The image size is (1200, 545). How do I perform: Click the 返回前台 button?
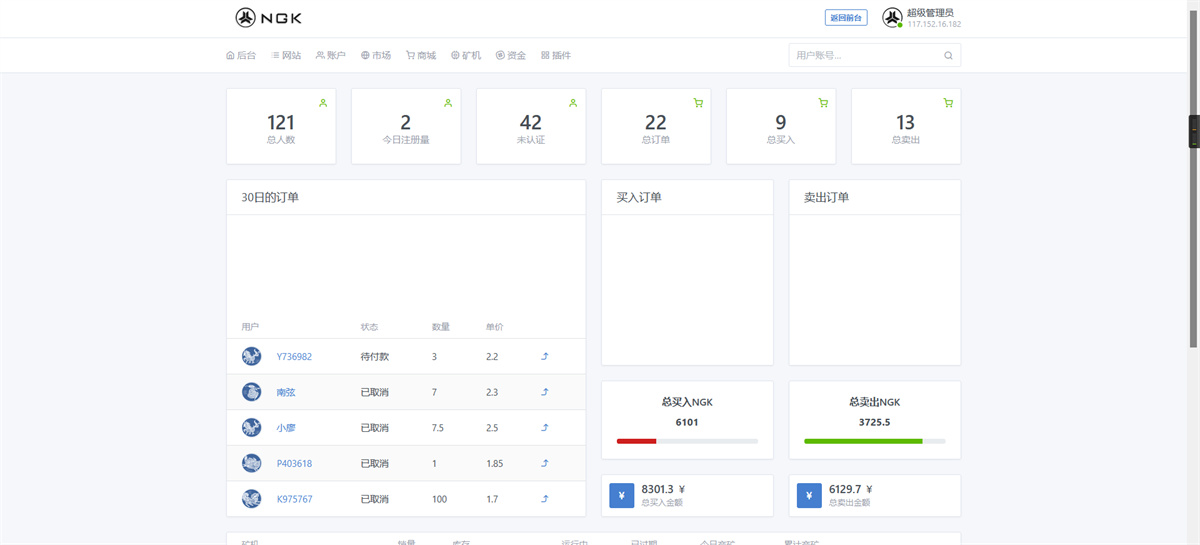[846, 18]
